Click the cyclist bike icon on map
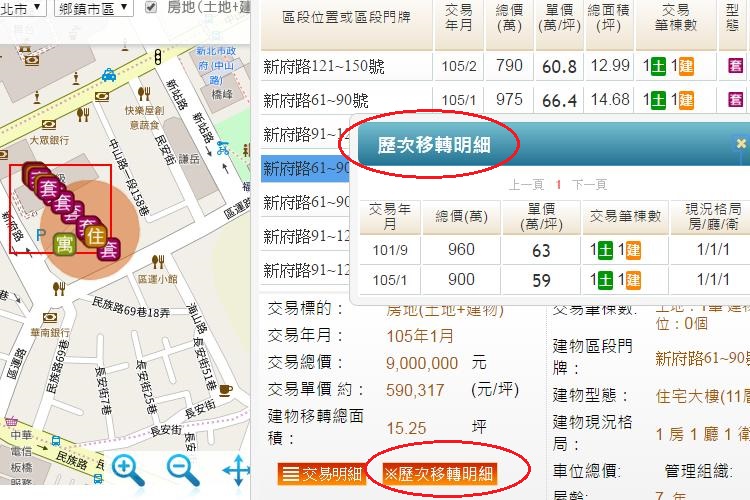The height and width of the screenshot is (500, 750). tap(222, 148)
